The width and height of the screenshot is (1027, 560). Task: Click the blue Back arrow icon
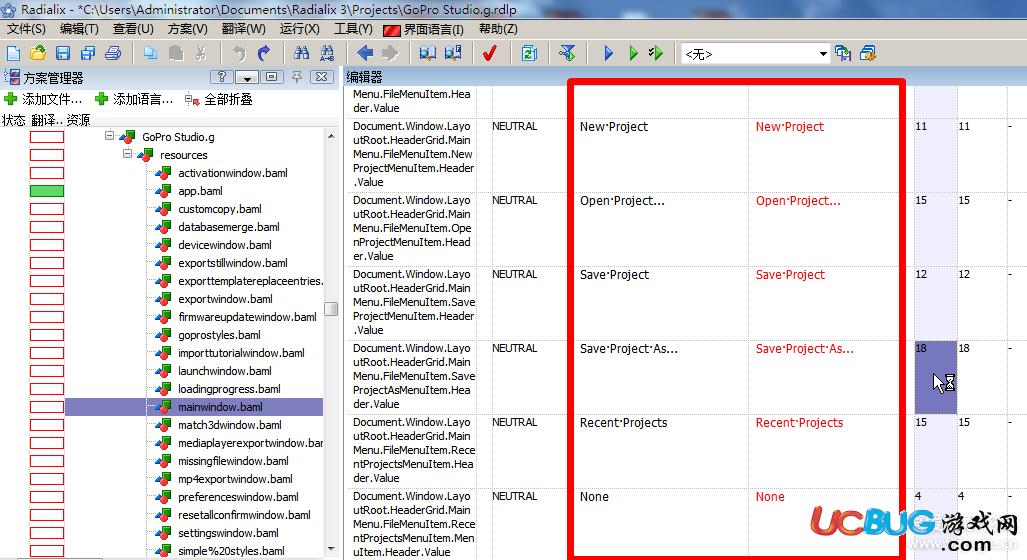pos(365,54)
